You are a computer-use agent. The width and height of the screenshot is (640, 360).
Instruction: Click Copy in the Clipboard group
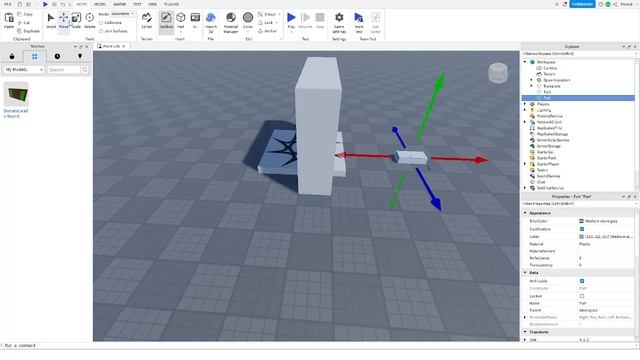[25, 14]
